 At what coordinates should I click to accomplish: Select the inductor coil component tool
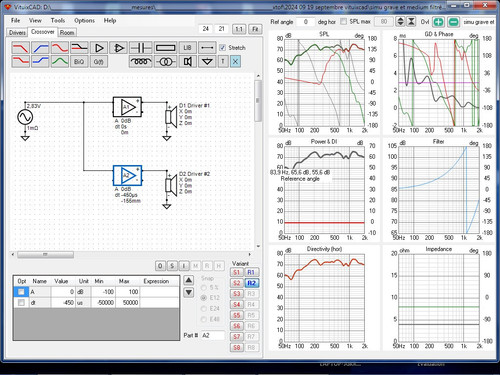[141, 62]
